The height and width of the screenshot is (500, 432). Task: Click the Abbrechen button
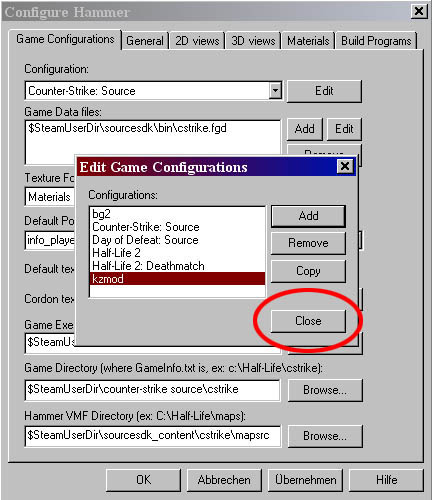pos(224,480)
